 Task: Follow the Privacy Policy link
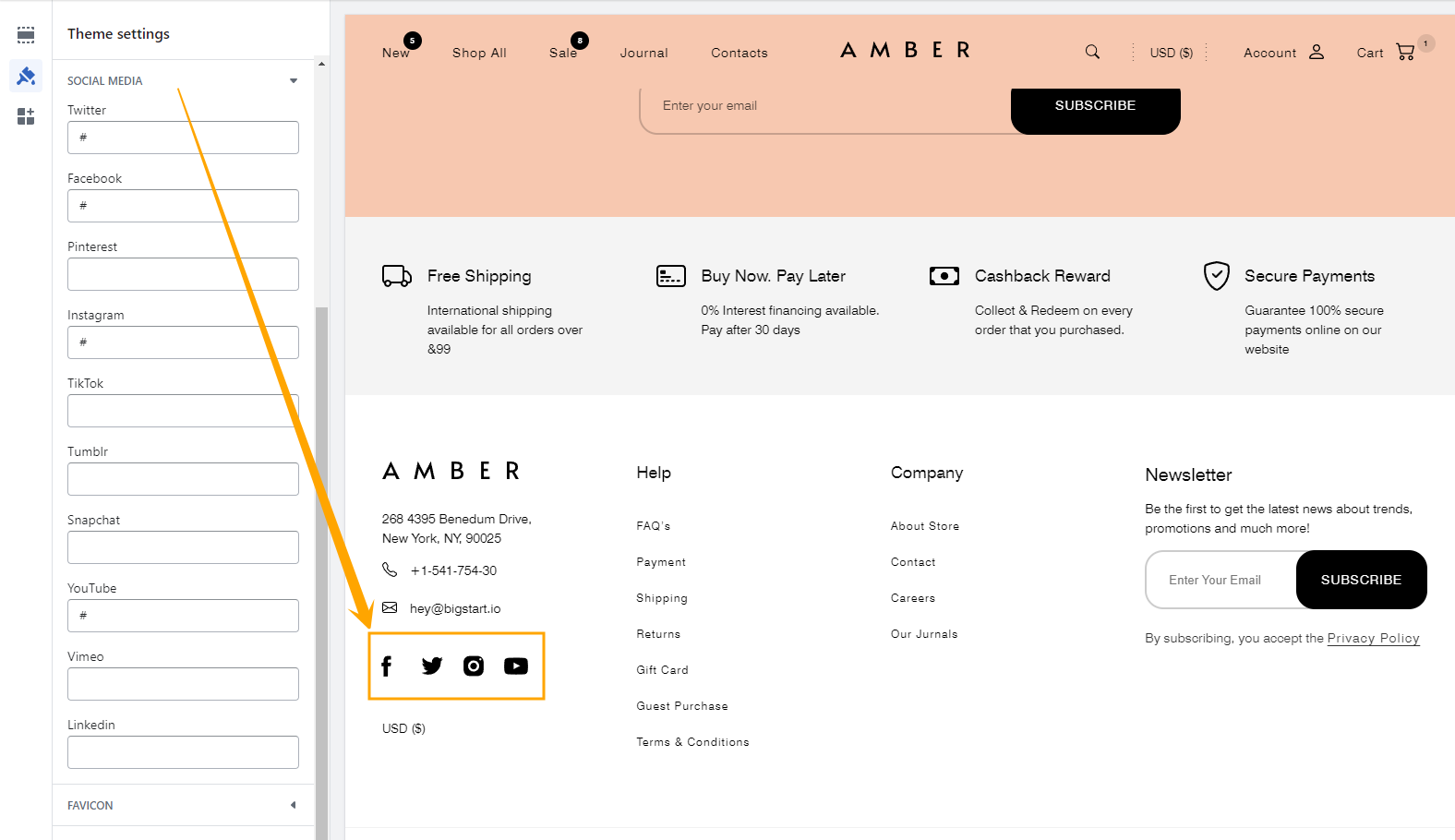[x=1373, y=638]
